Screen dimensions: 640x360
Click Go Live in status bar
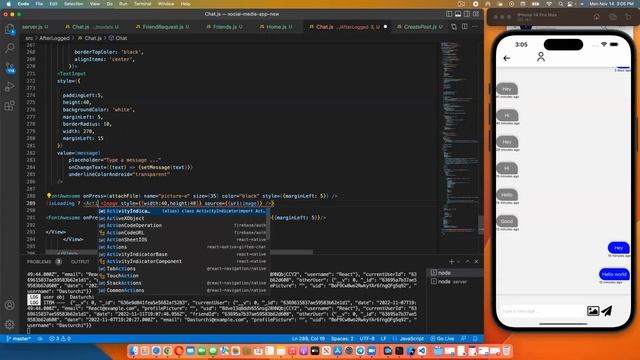[x=442, y=339]
